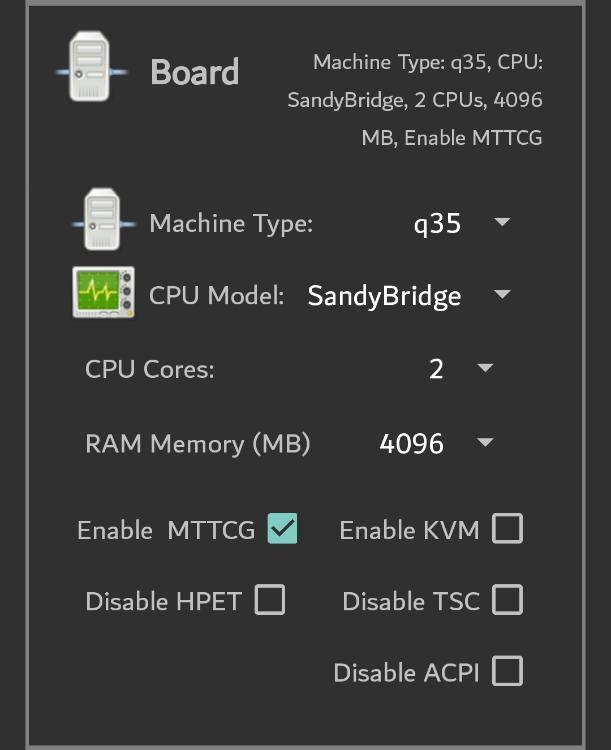Collapse the Board section header

(194, 72)
